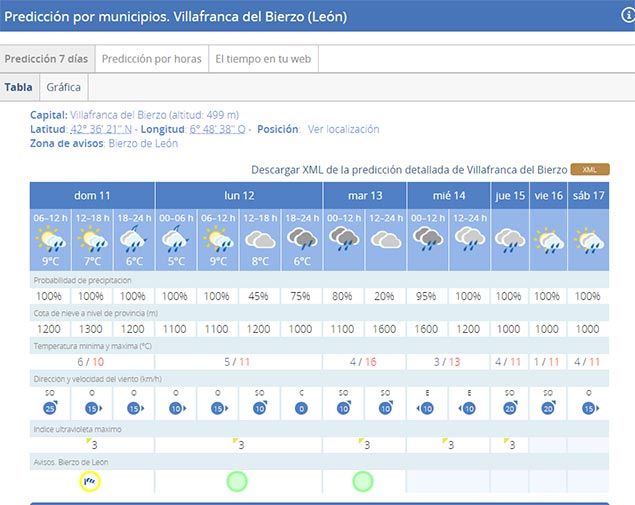Click the jue 15 rain cloud icon

510,240
